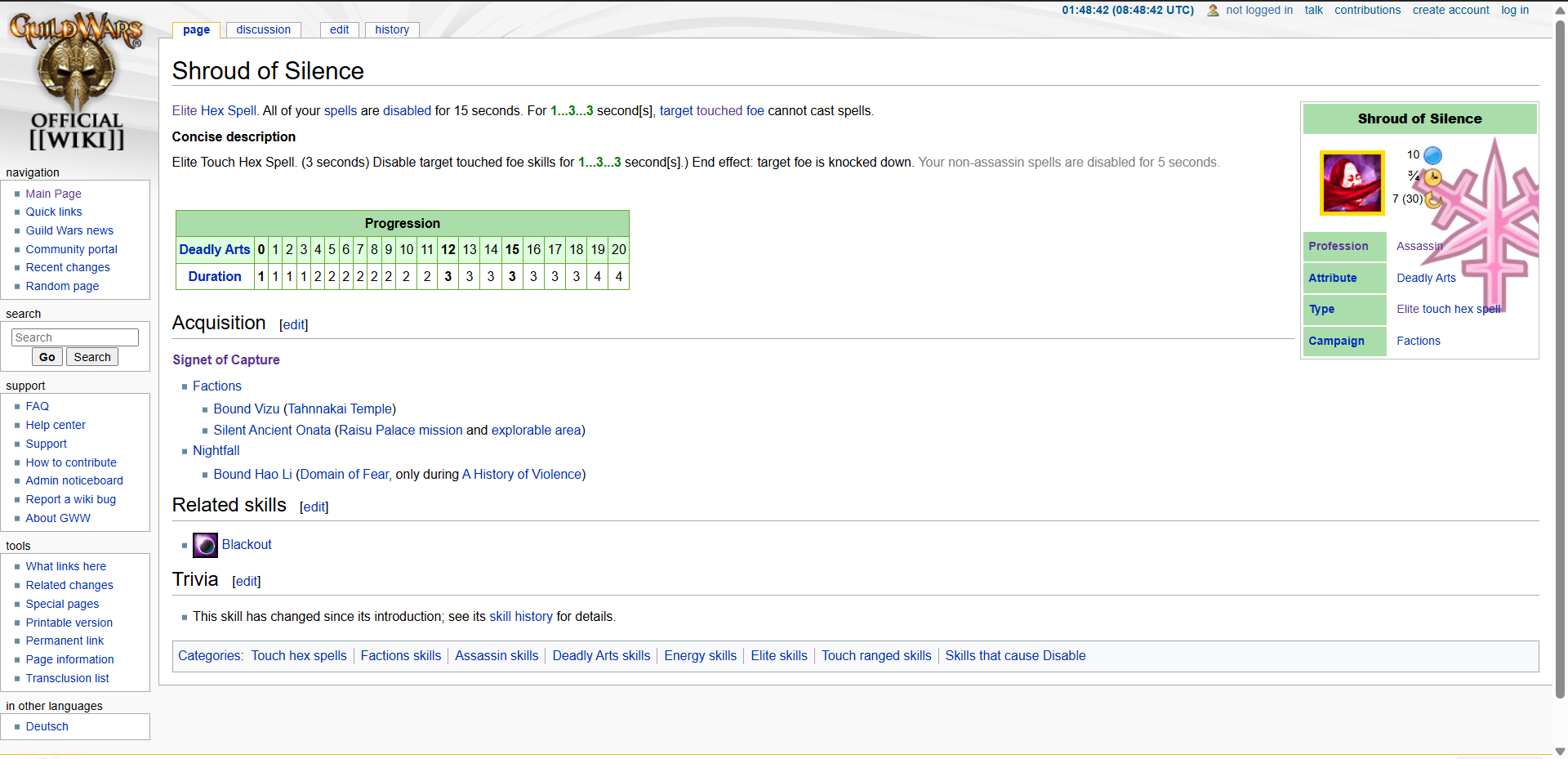
Task: Open Tahnnakai Temple link
Action: 340,409
